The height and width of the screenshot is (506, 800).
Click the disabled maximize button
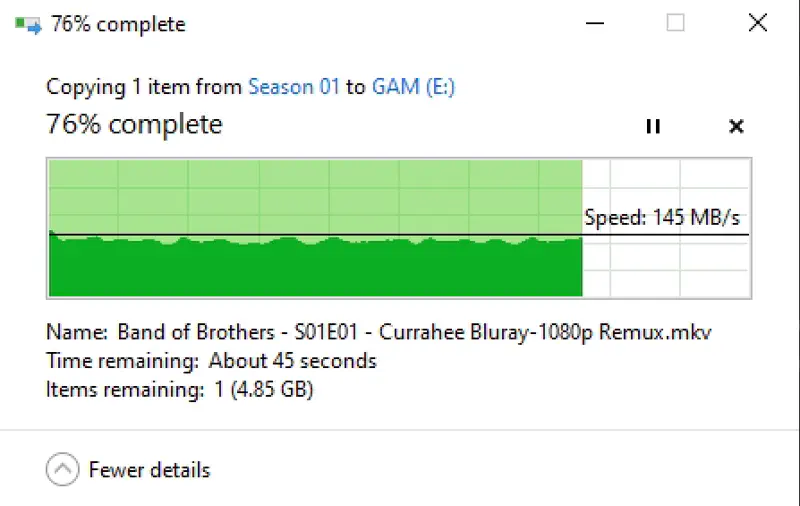pyautogui.click(x=675, y=24)
